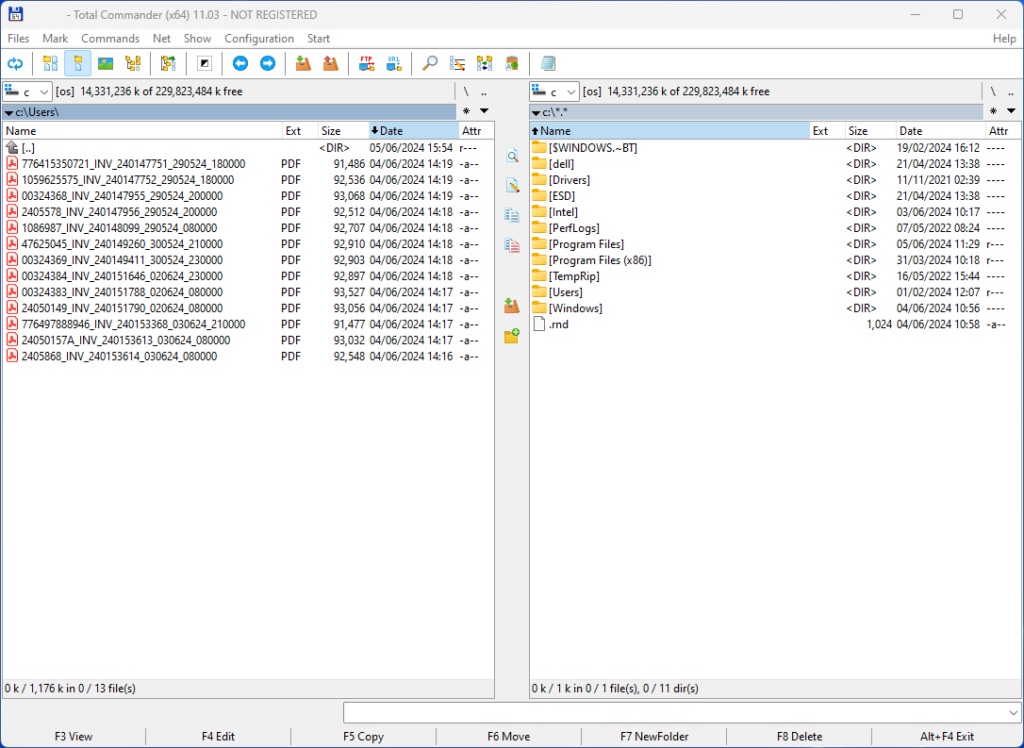Click the unpack files toolbar icon
Screen dimensions: 1024x748
[x=331, y=63]
